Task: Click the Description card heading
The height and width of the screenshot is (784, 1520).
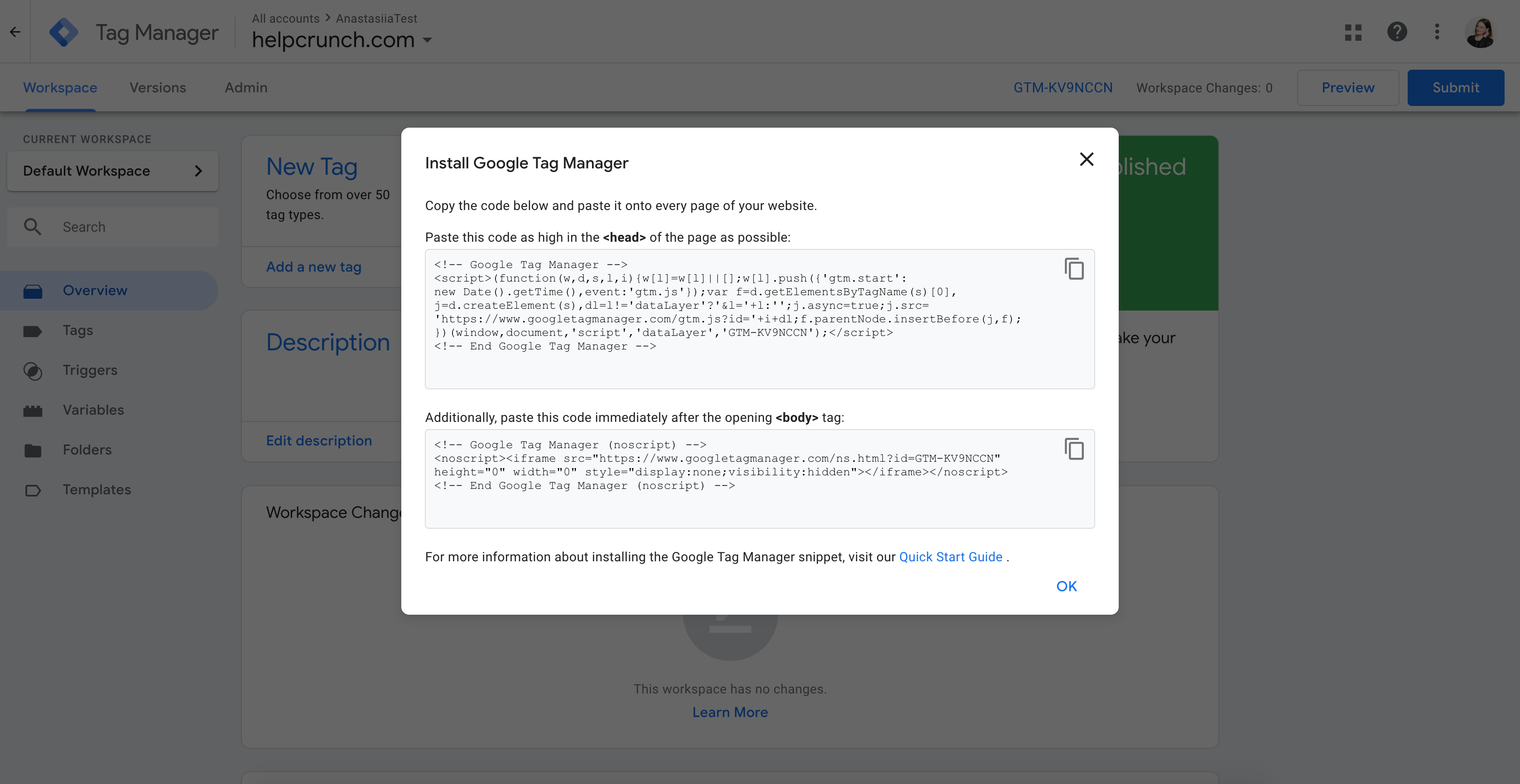Action: pos(328,342)
